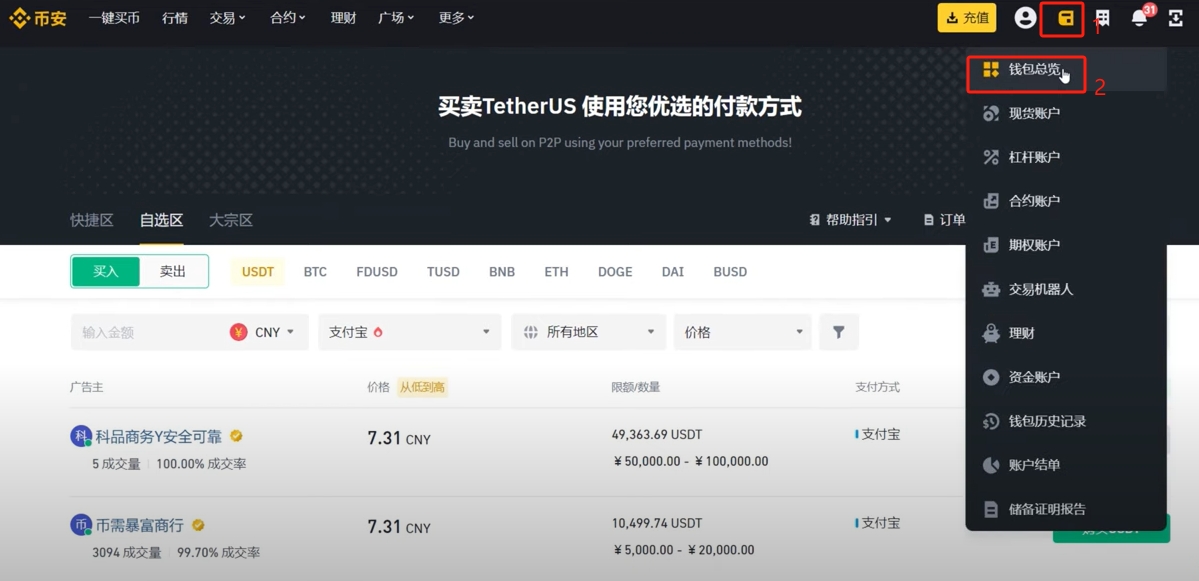This screenshot has width=1199, height=581.
Task: Select the FDUSD coin tab
Action: pyautogui.click(x=377, y=271)
